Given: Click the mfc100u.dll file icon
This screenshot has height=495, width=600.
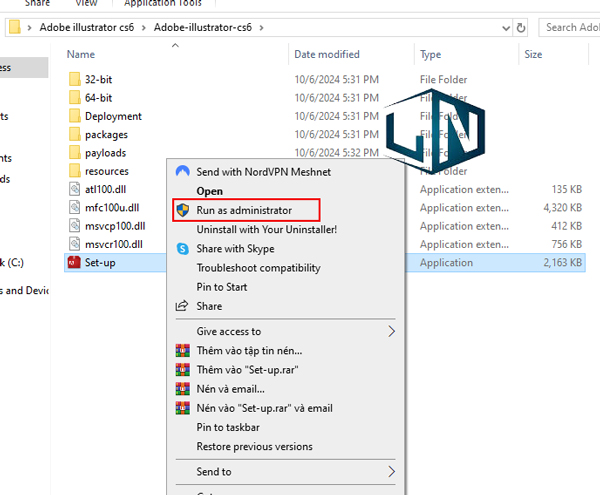Looking at the screenshot, I should tap(75, 207).
